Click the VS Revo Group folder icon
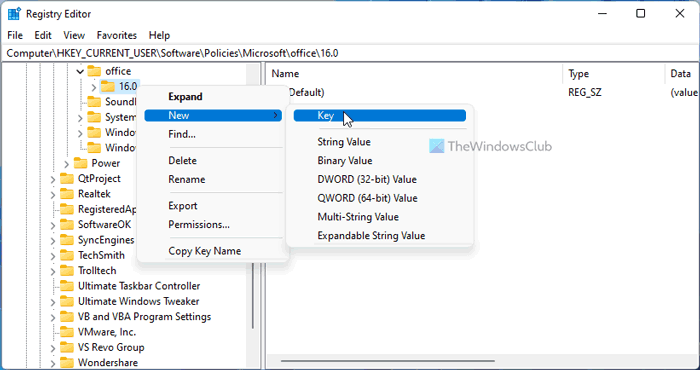Screen dimensions: 700x370 [67, 347]
